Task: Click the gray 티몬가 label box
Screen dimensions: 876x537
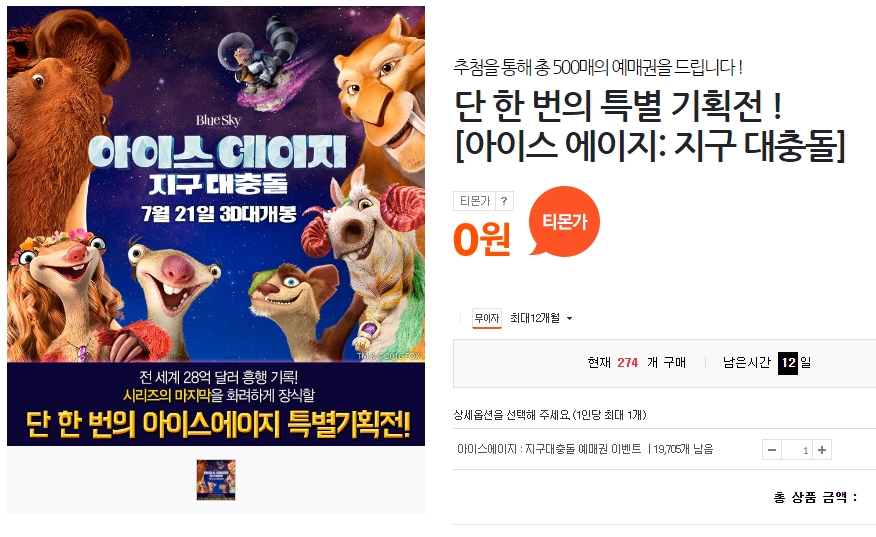Action: (x=474, y=201)
